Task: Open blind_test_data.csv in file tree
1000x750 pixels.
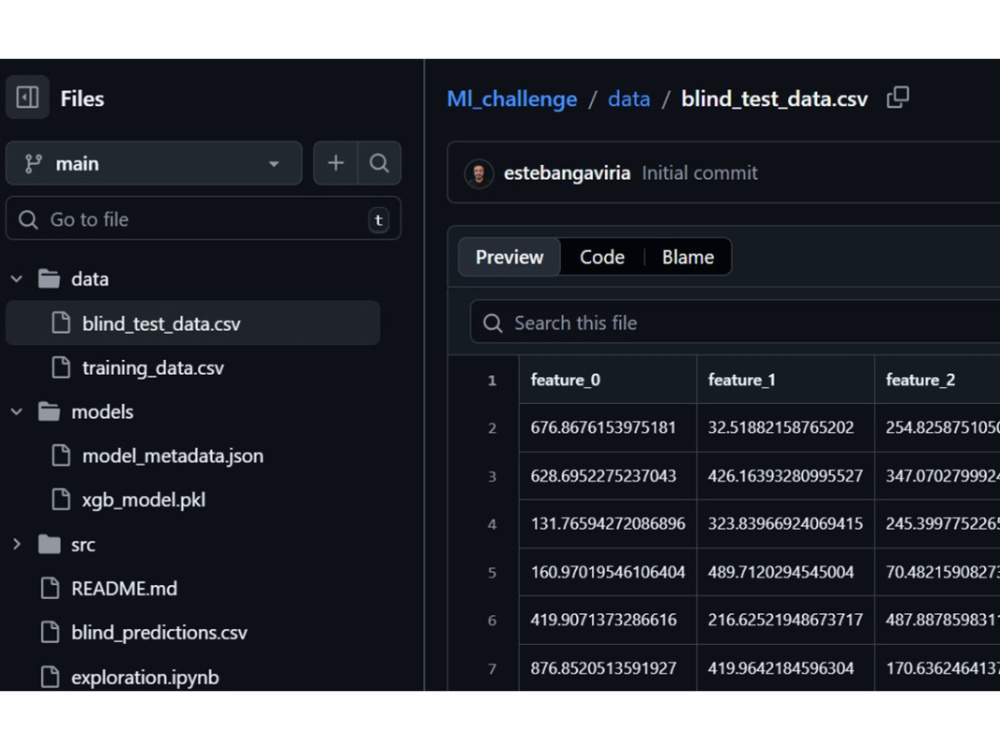Action: (x=193, y=323)
